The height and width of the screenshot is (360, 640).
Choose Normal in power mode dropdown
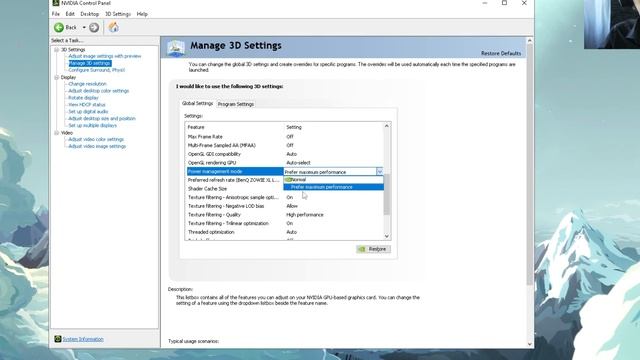[334, 180]
